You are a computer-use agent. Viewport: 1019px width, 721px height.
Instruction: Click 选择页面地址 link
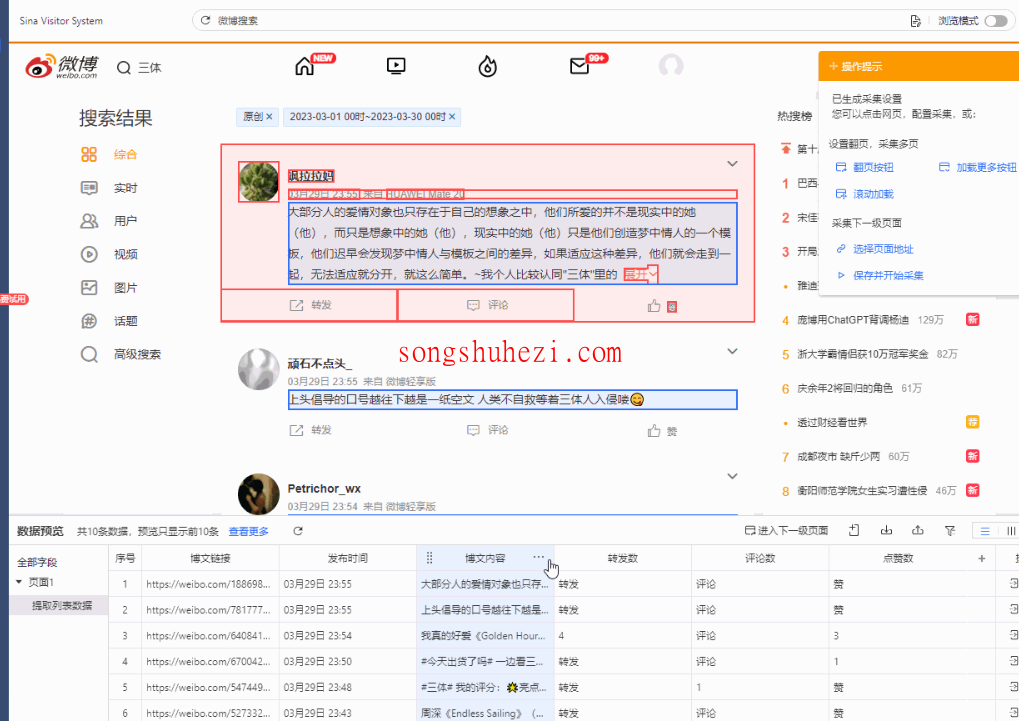875,249
